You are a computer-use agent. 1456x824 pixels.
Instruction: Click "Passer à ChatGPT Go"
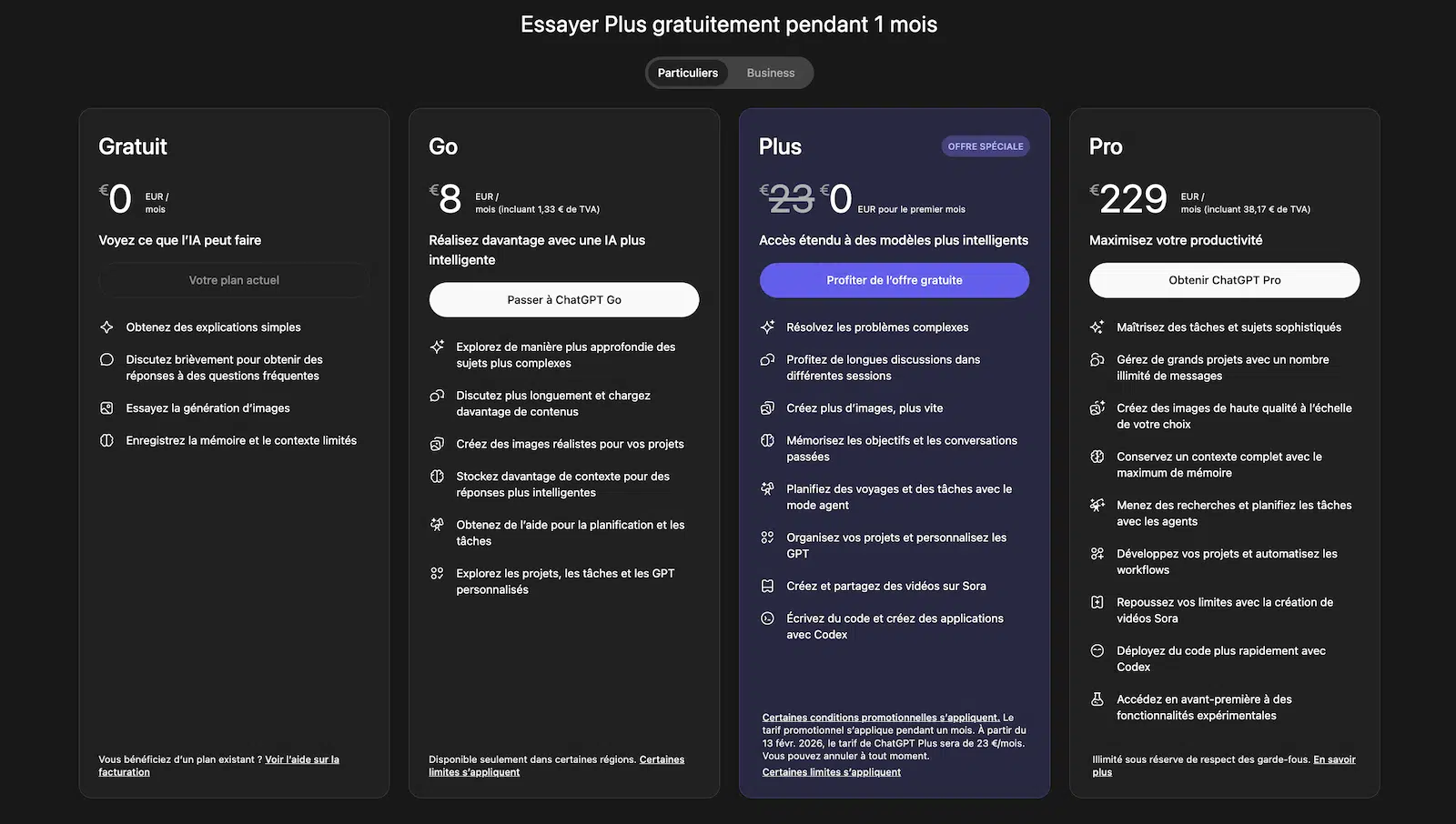563,299
